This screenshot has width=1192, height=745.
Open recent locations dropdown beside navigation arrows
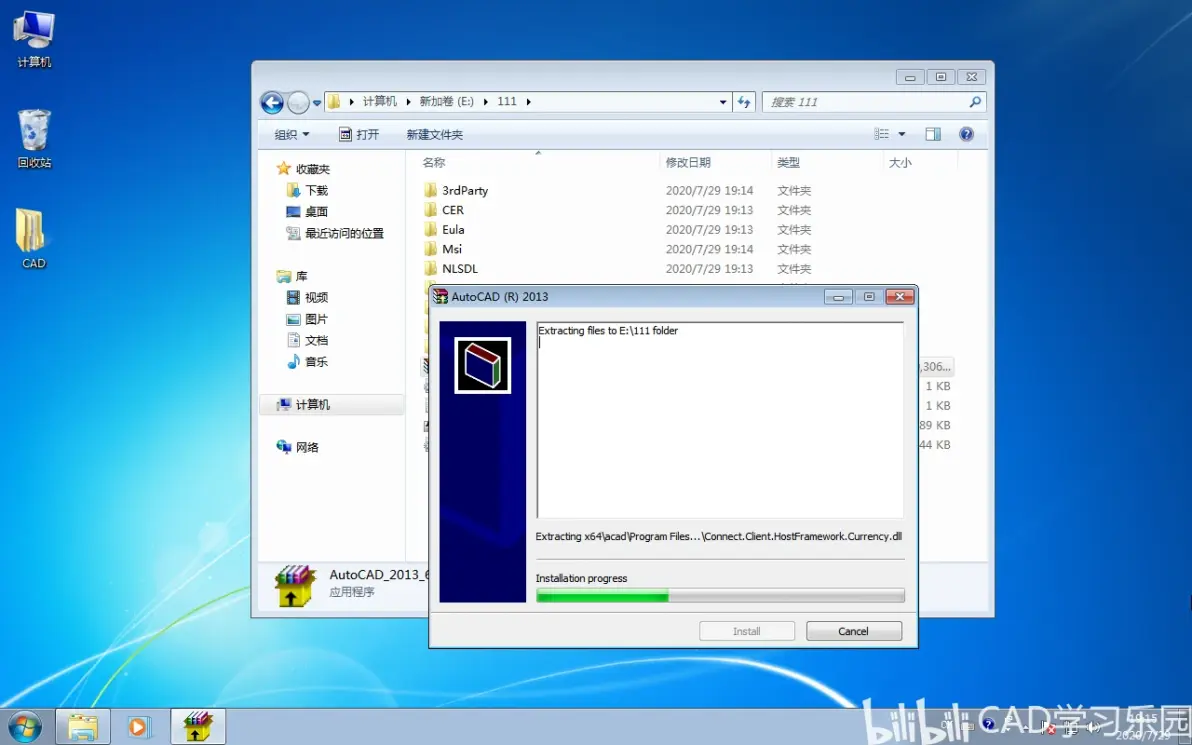317,103
